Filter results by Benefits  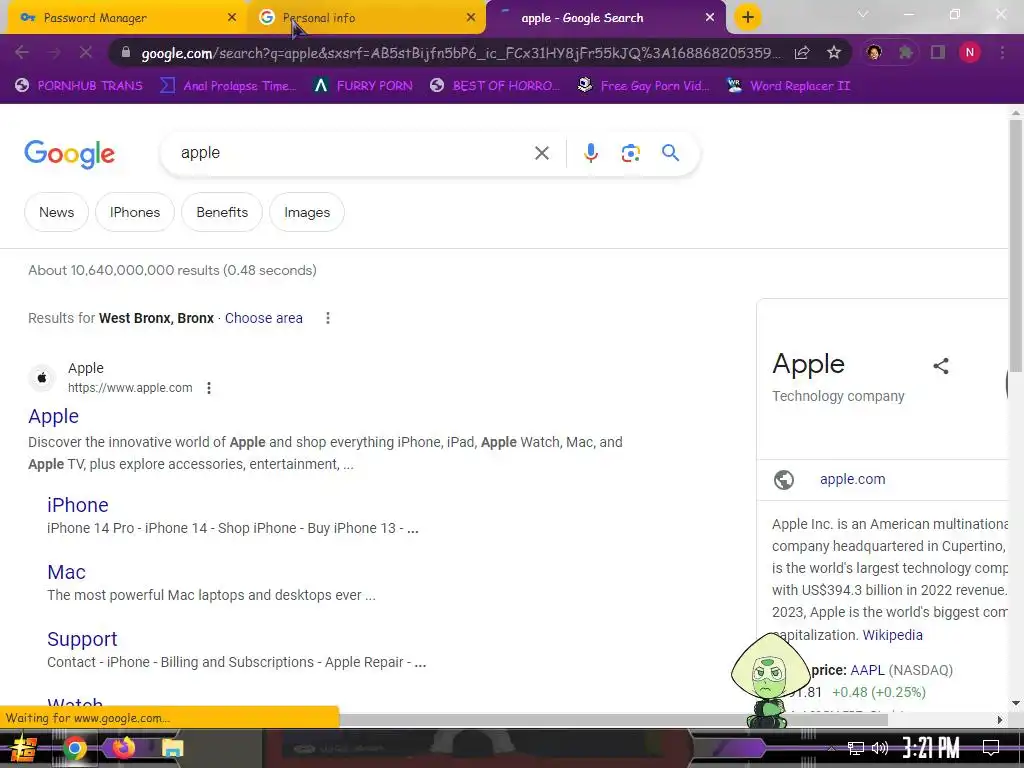pyautogui.click(x=222, y=212)
